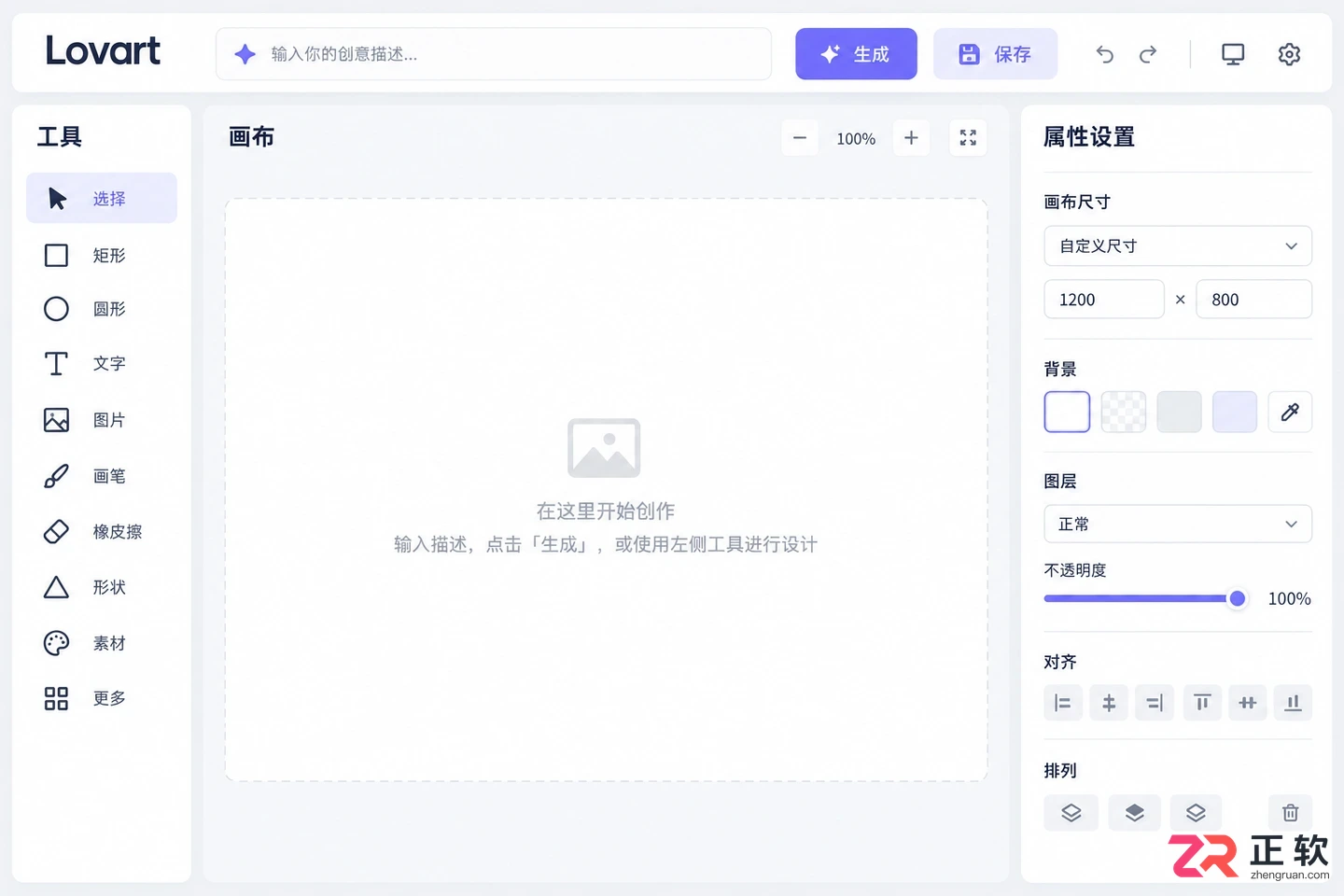Choose the transparent checkerboard background swatch

(x=1124, y=412)
